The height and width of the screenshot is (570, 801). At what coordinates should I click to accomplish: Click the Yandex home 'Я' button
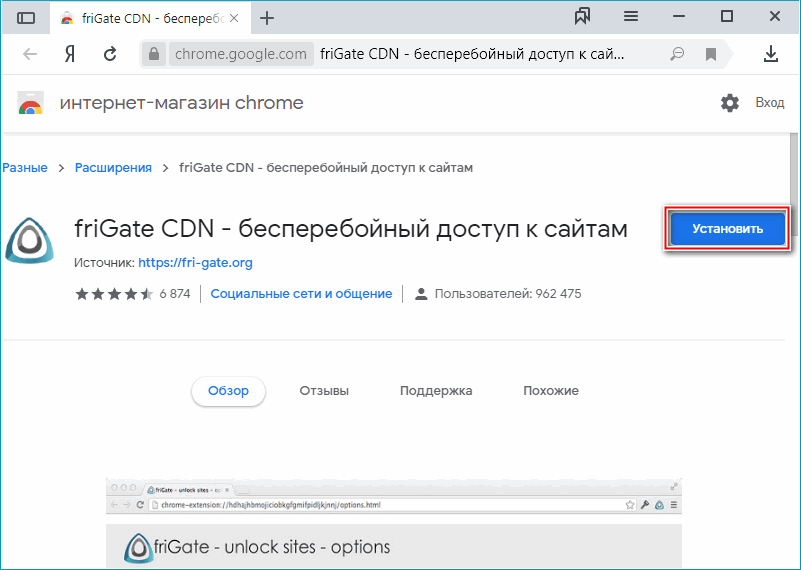pos(71,54)
